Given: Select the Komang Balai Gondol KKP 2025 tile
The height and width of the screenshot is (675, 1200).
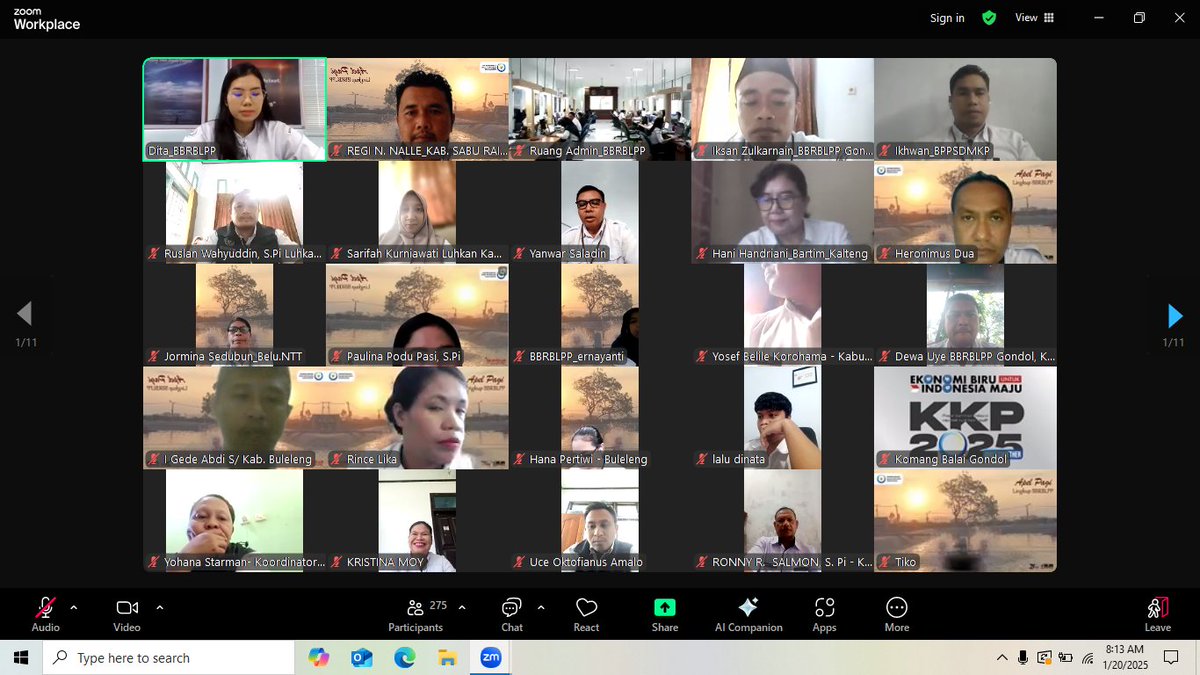Looking at the screenshot, I should 965,417.
